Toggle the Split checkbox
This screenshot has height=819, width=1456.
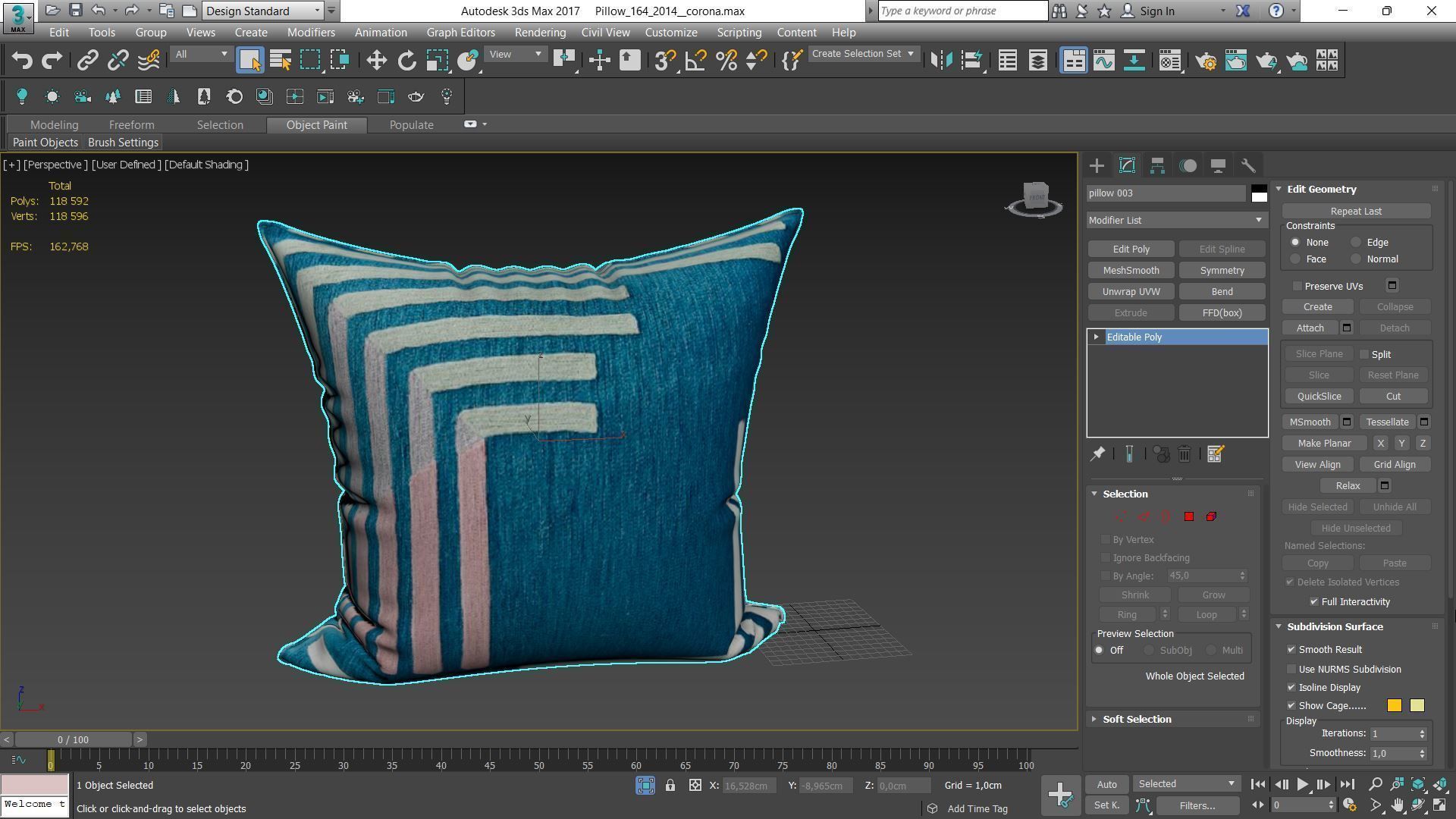(x=1364, y=354)
